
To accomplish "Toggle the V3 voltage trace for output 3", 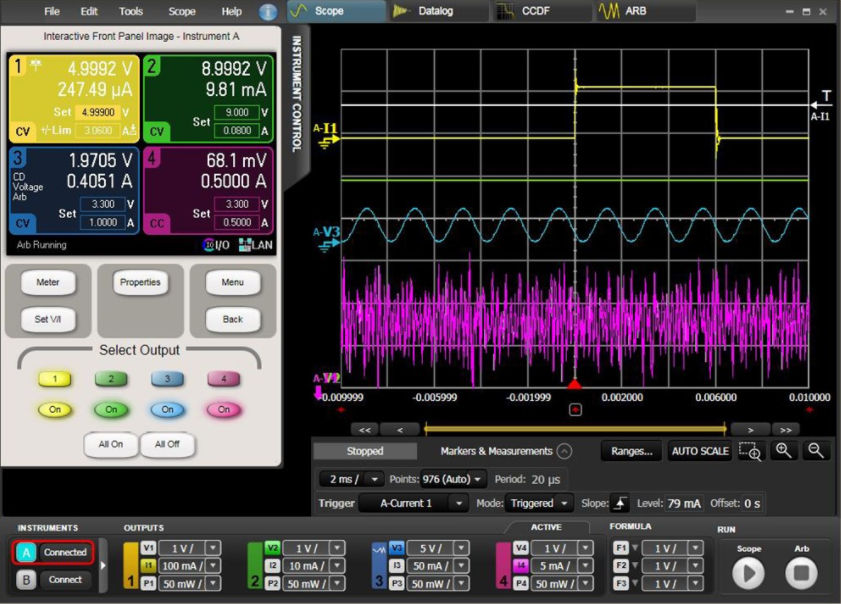I will [397, 548].
